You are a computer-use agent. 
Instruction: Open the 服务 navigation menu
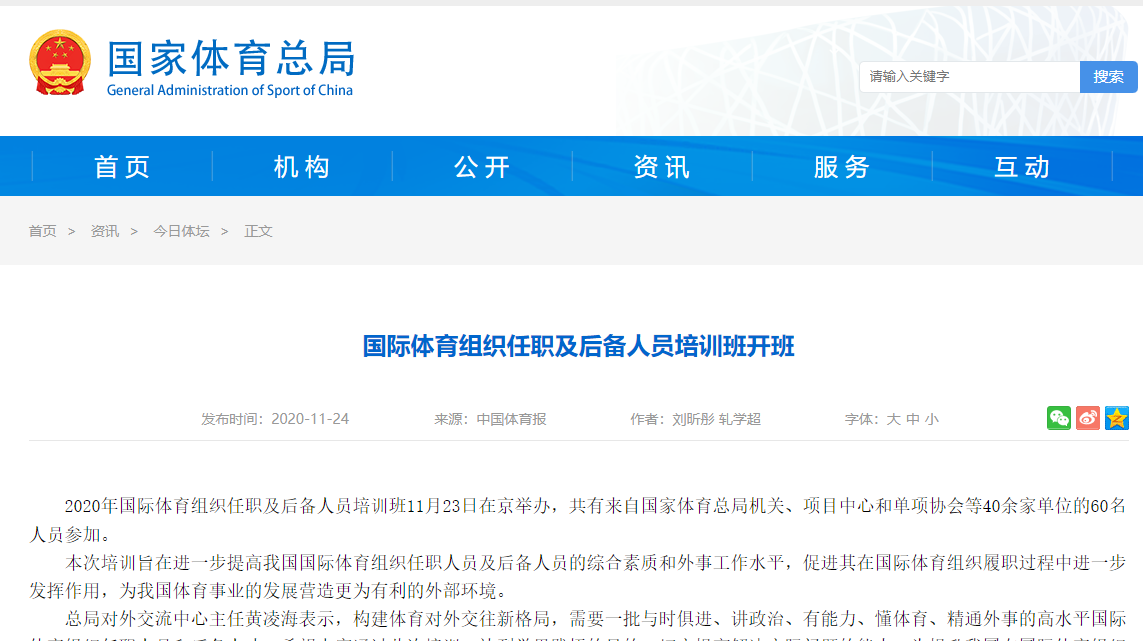tap(842, 167)
